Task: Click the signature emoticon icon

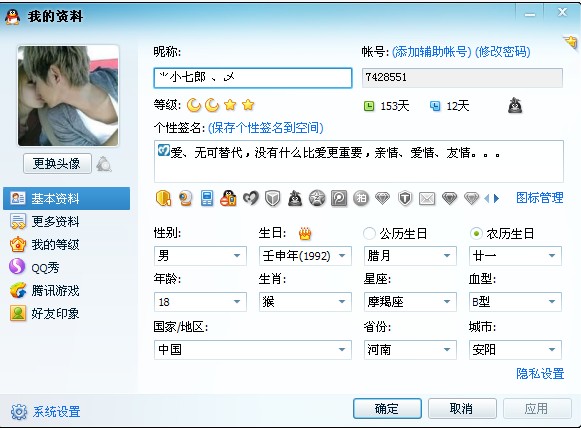Action: click(163, 150)
